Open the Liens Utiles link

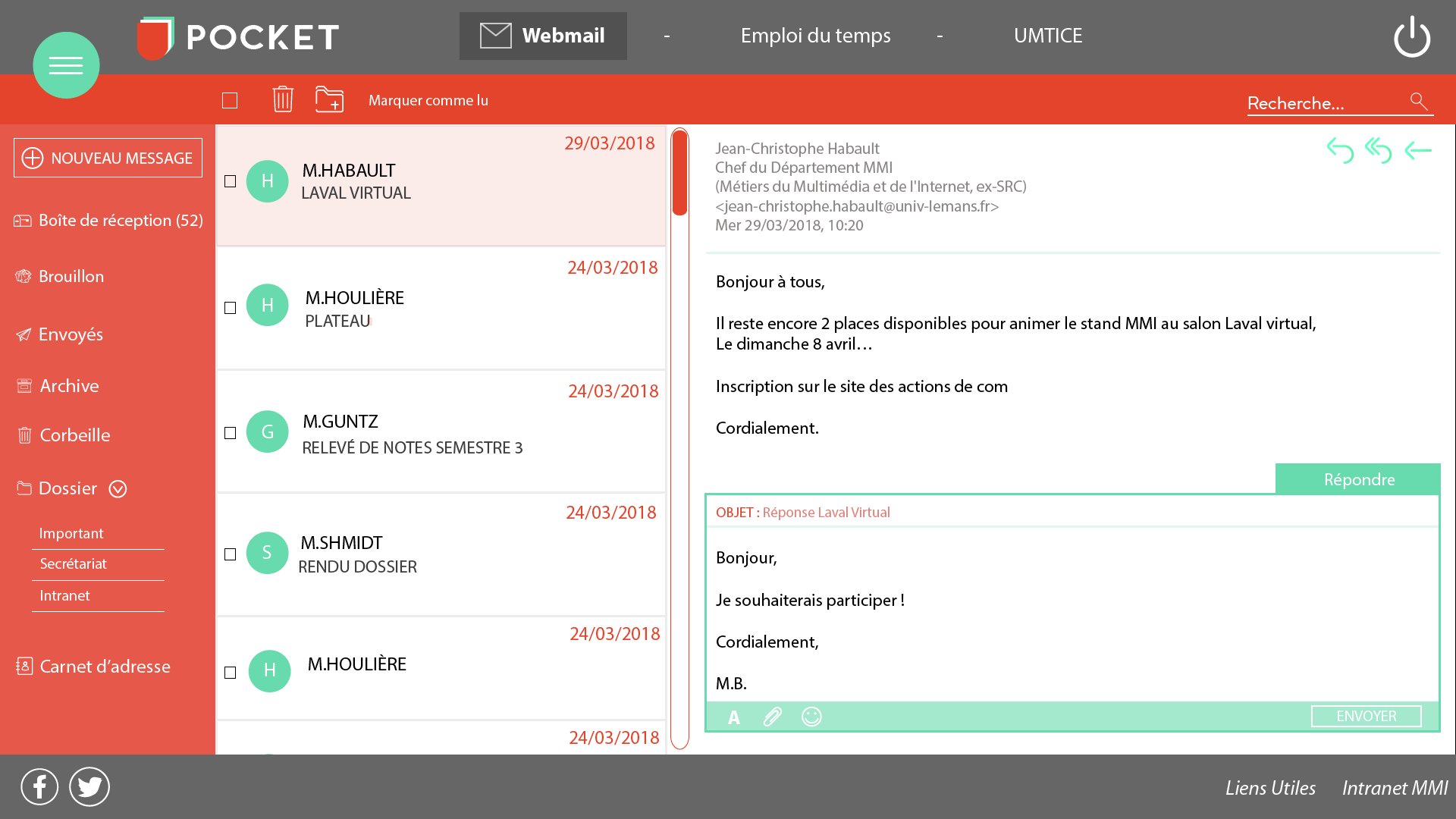click(1270, 788)
